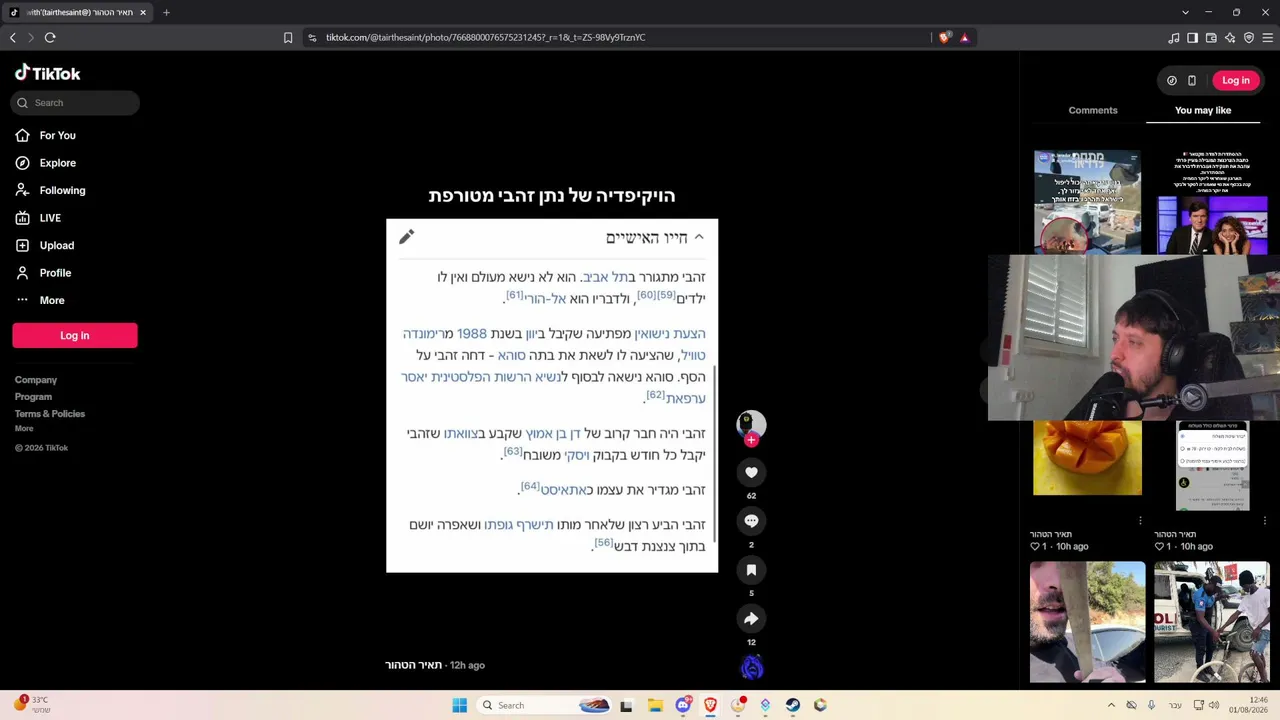Viewport: 1280px width, 720px height.
Task: Go back in the browser
Action: point(13,37)
